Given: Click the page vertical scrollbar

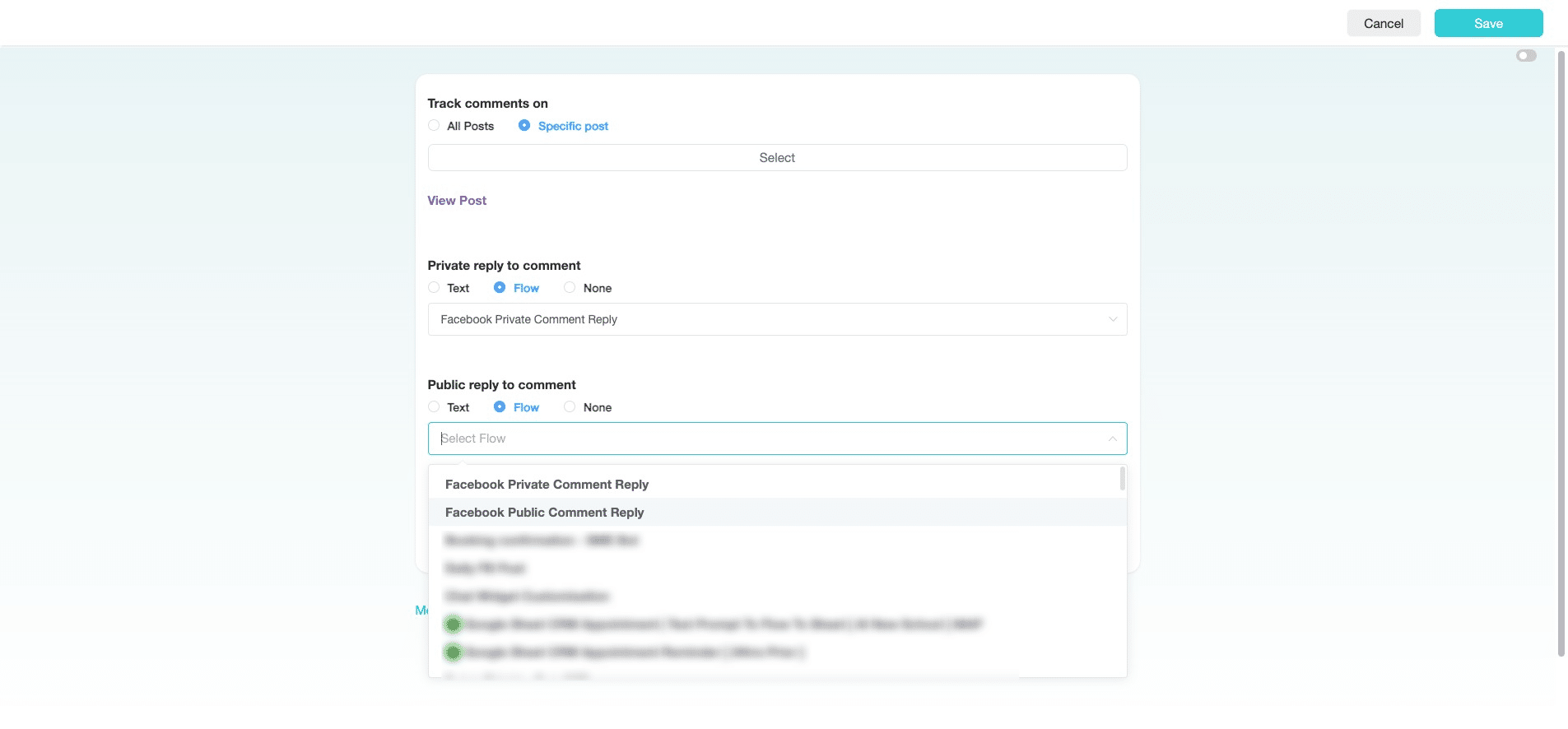Looking at the screenshot, I should (x=1561, y=352).
